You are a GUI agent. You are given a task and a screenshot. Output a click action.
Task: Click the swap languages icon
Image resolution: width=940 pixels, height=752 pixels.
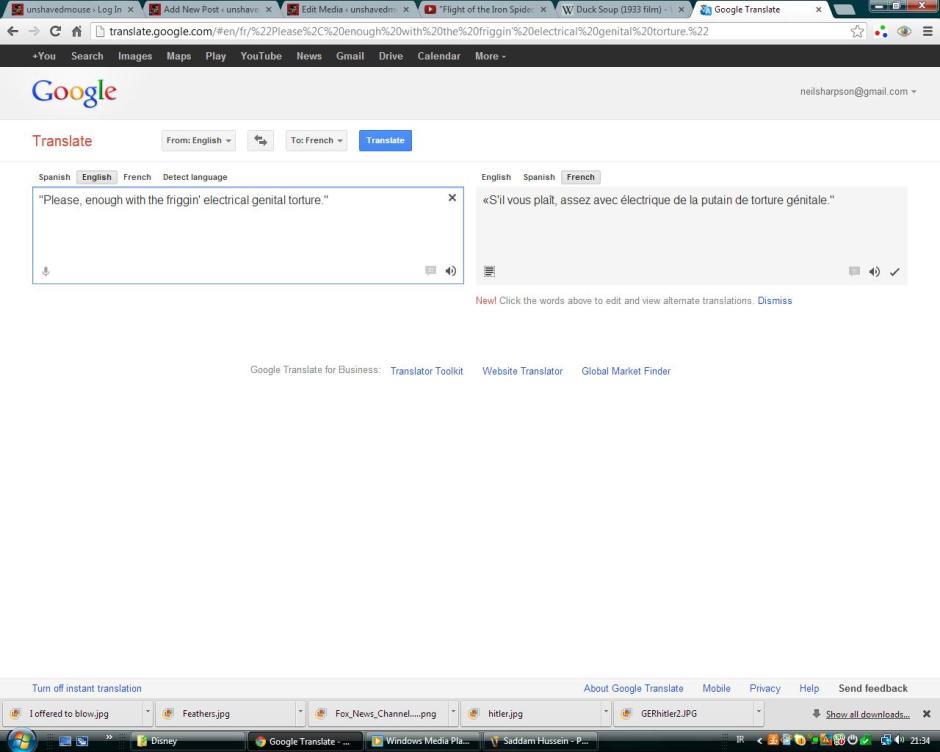click(x=260, y=141)
